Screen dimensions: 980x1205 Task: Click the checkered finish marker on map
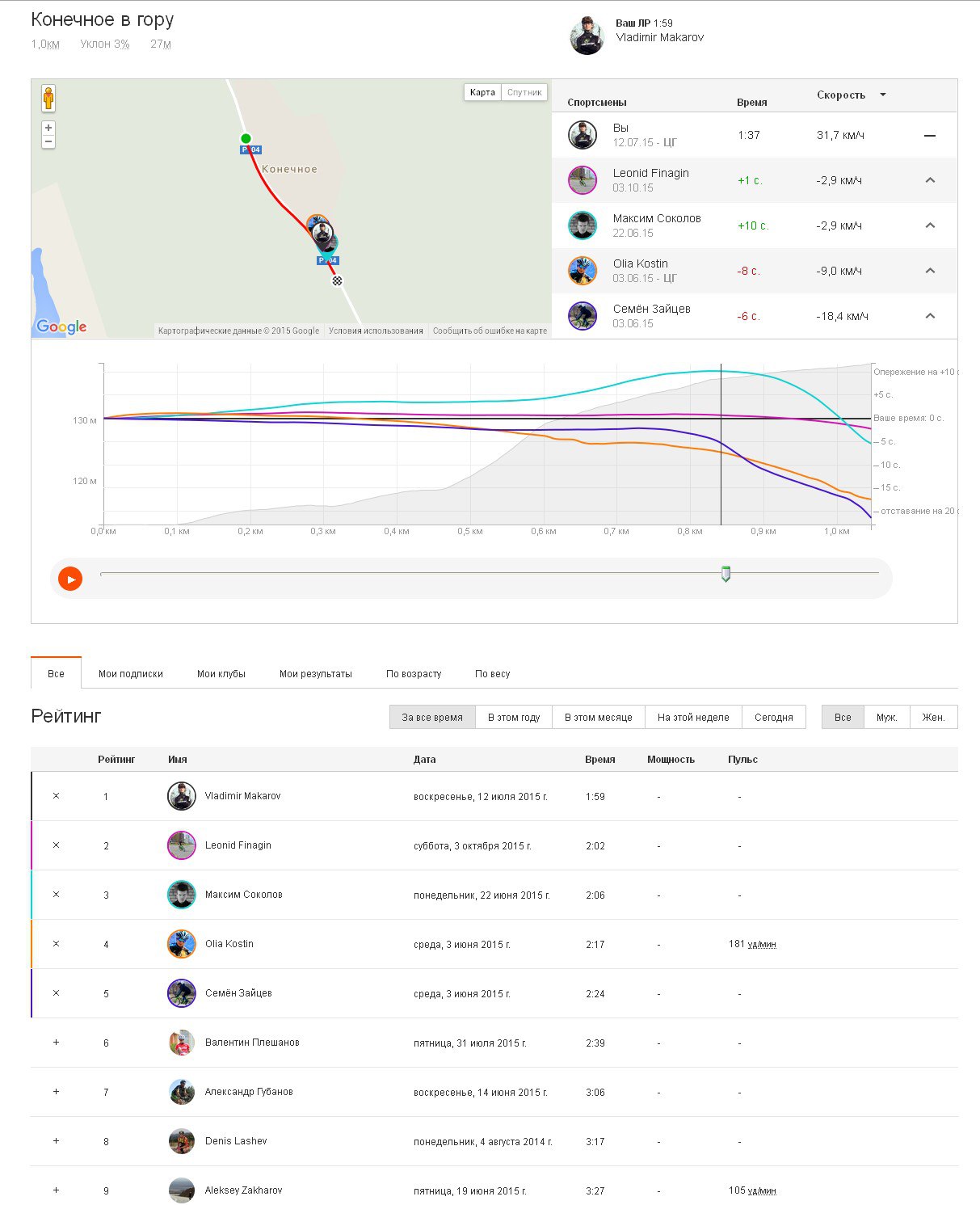(x=338, y=281)
